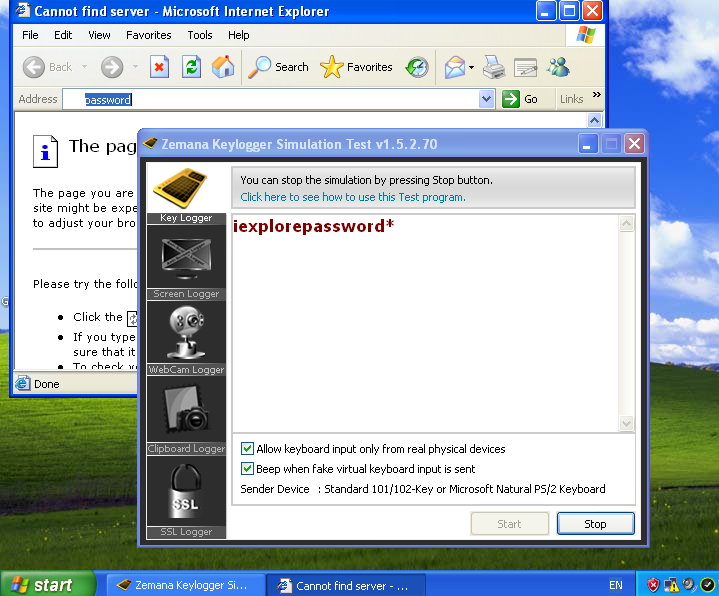Click the Home icon in IE toolbar

(x=223, y=67)
